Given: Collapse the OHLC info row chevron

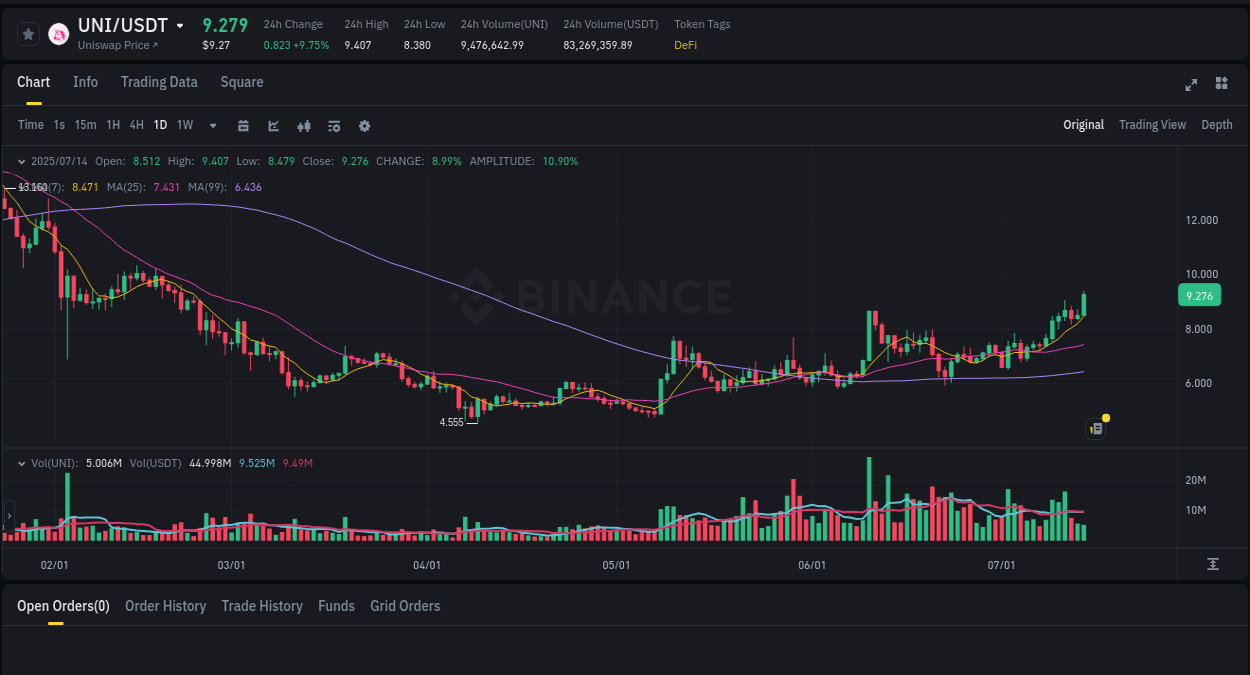Looking at the screenshot, I should pyautogui.click(x=22, y=160).
